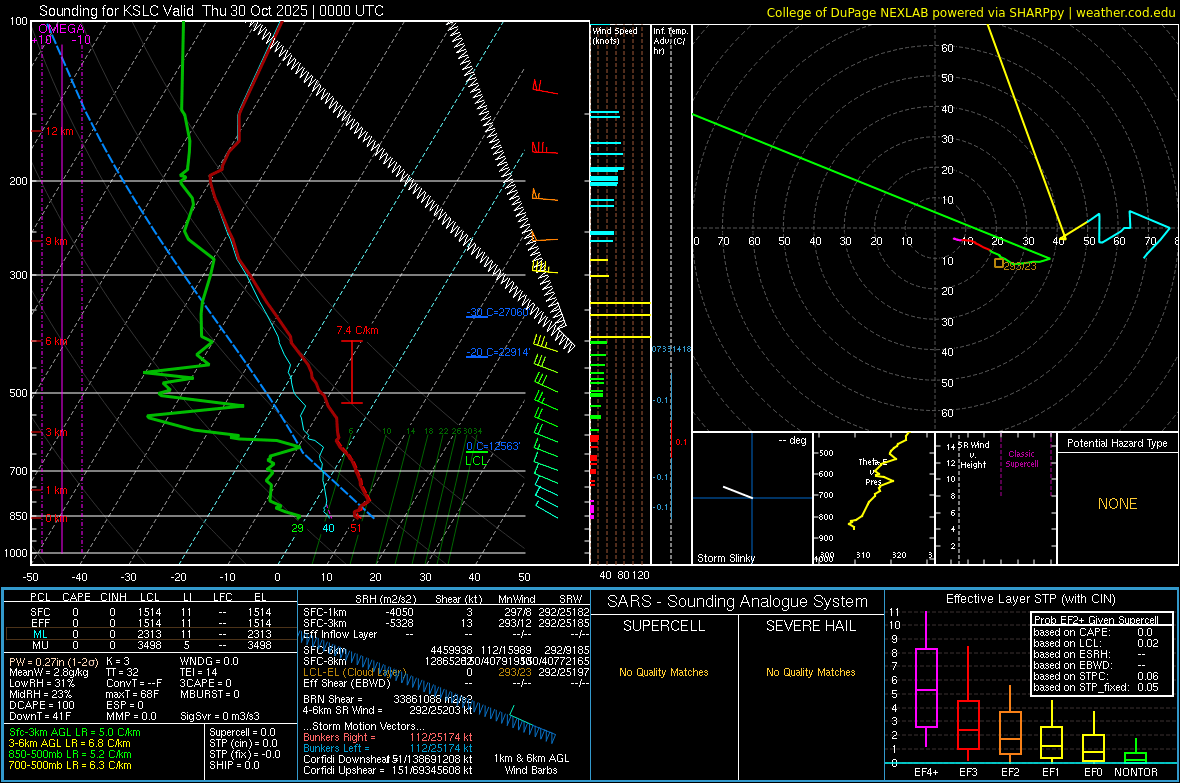Click the 'maxT = 68F' value
The height and width of the screenshot is (783, 1180).
tap(132, 694)
